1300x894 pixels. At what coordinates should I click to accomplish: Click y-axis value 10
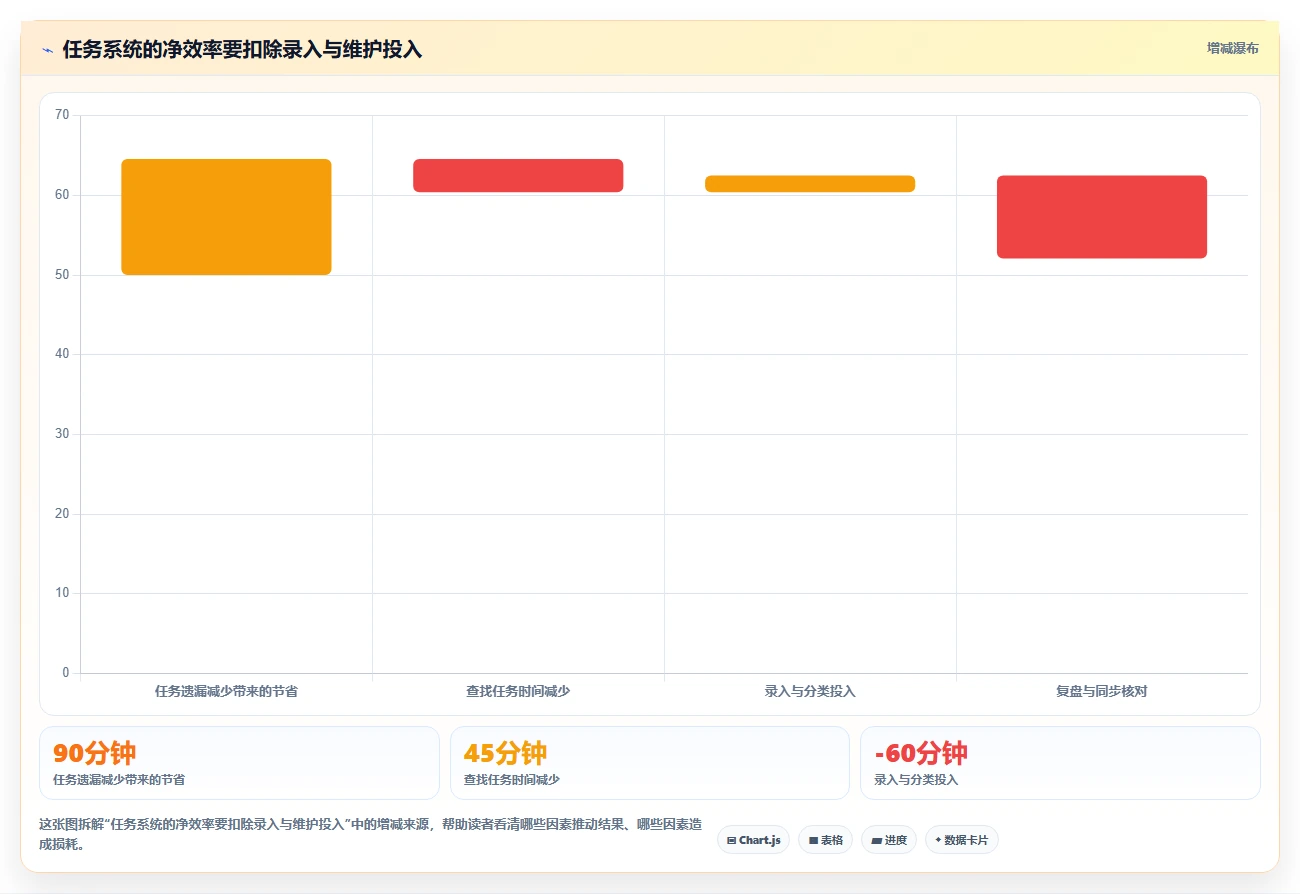pyautogui.click(x=62, y=593)
